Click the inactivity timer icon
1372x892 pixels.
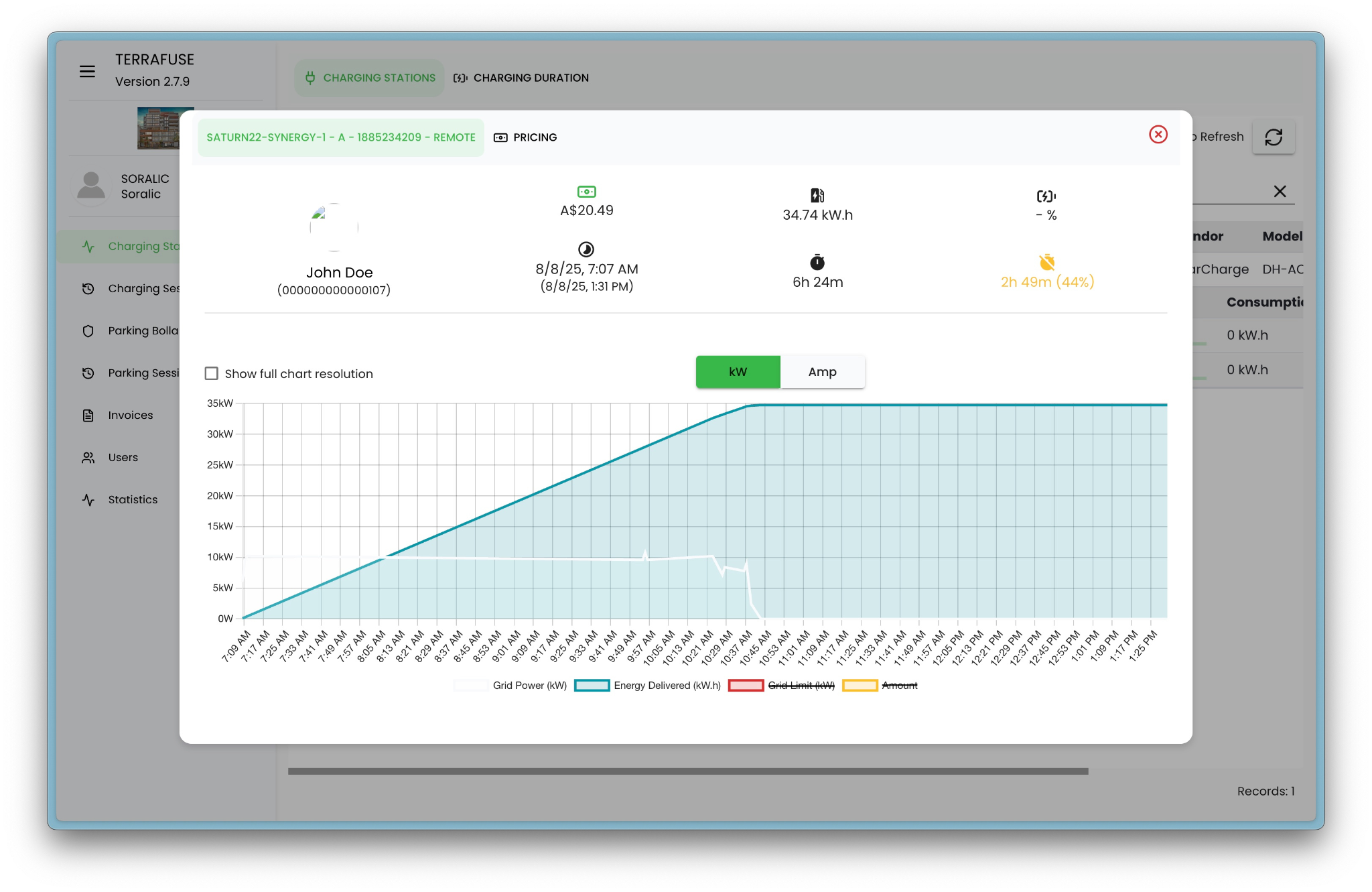tap(1046, 262)
